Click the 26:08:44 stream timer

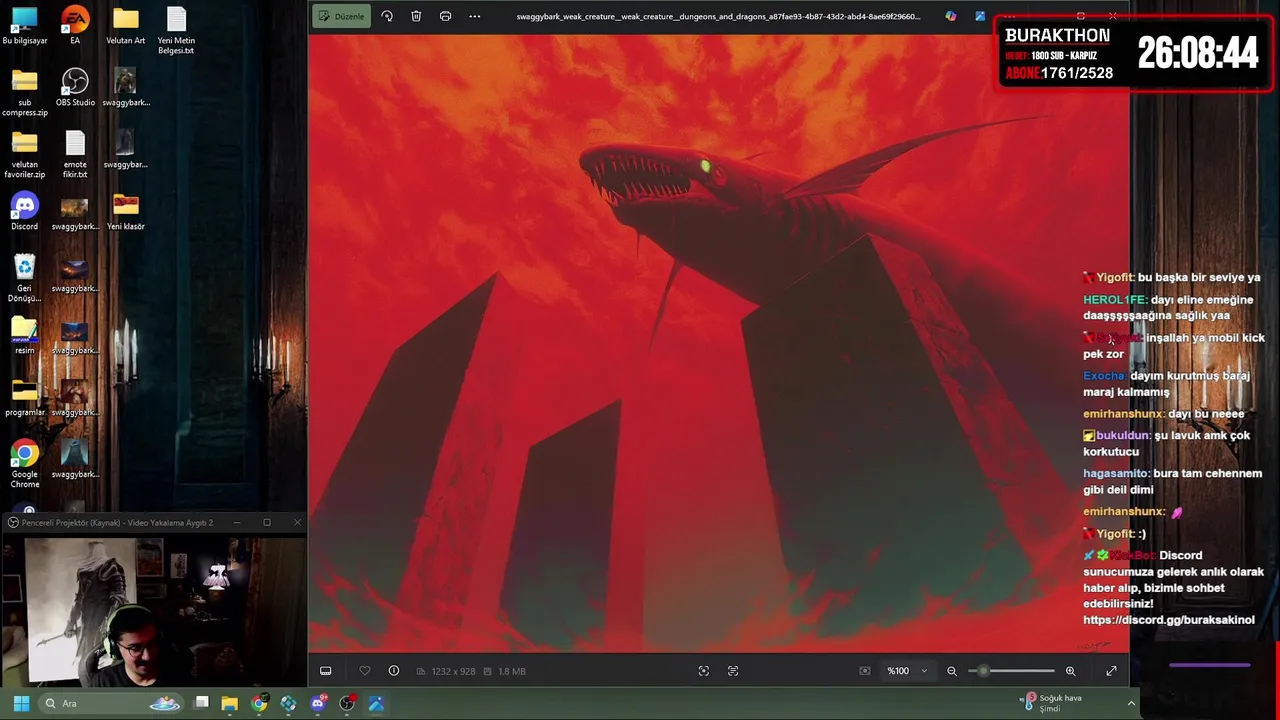(1197, 54)
